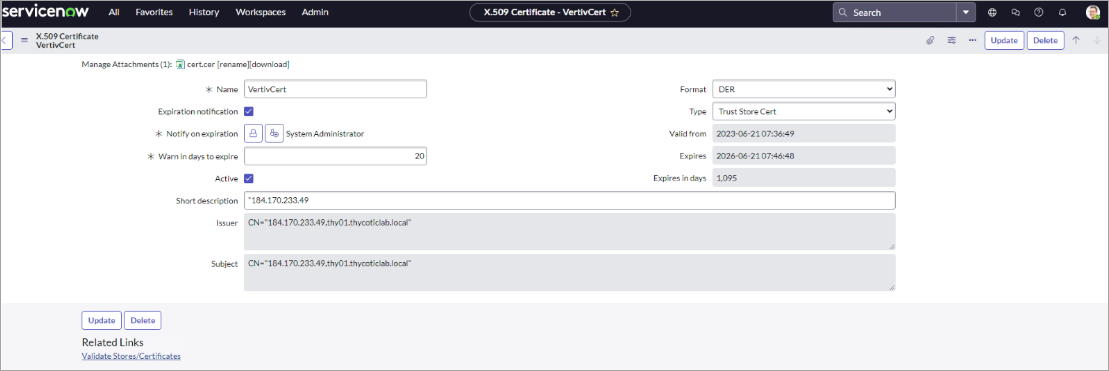Open the notifications bell icon
Screen dimensions: 1109x371
click(x=1062, y=13)
